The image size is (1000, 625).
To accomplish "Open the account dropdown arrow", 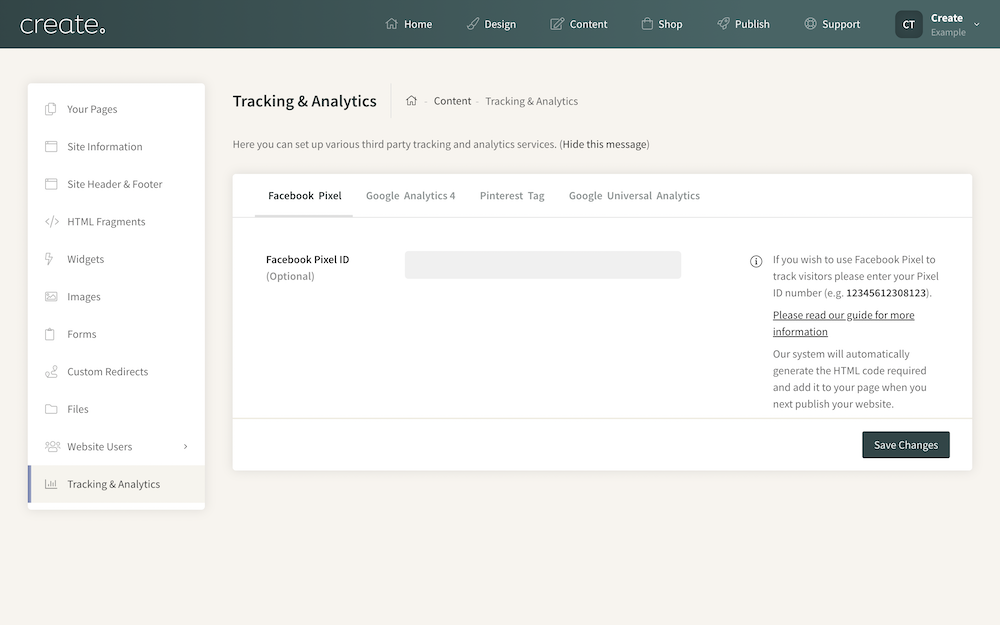I will [976, 24].
